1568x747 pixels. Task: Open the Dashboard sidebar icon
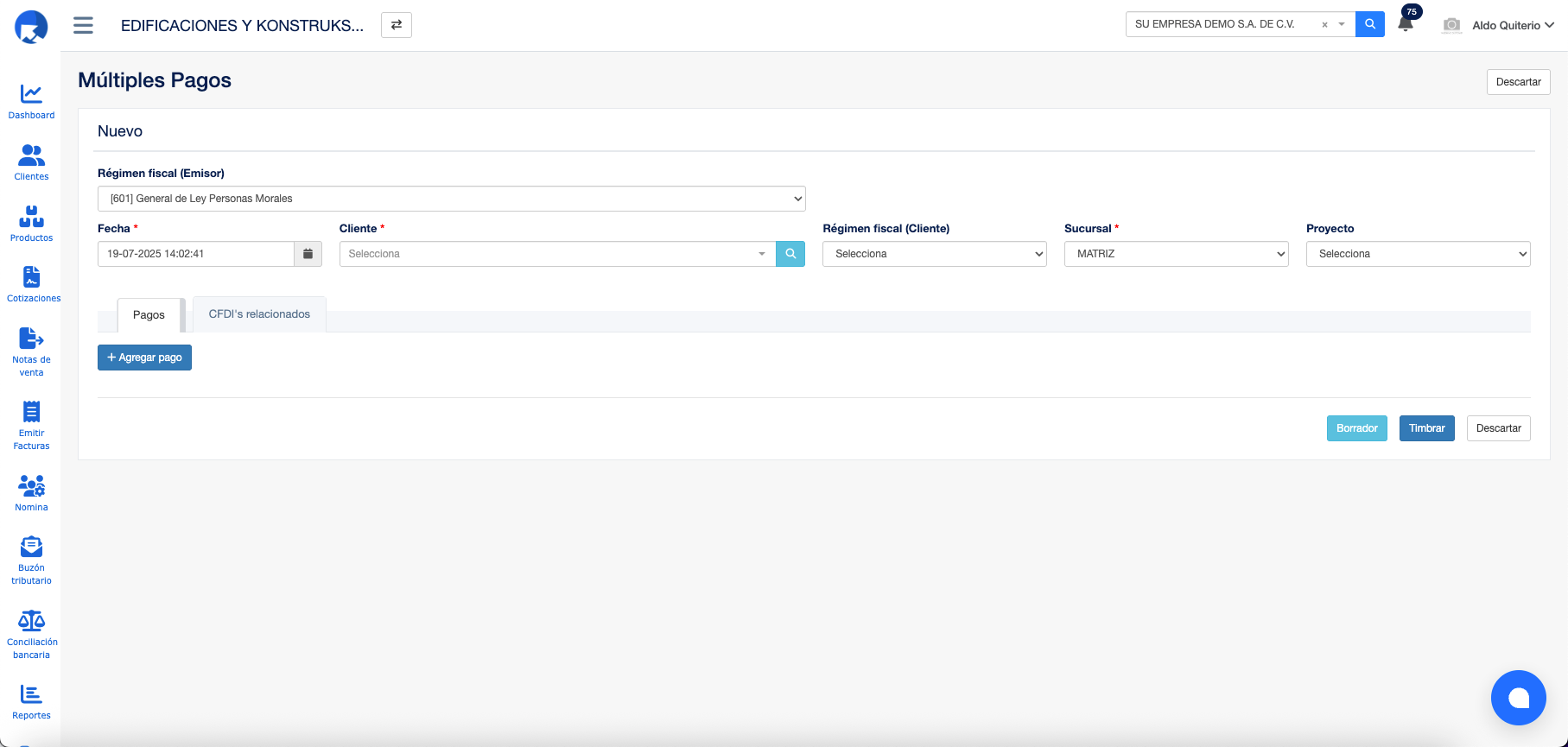click(x=31, y=94)
